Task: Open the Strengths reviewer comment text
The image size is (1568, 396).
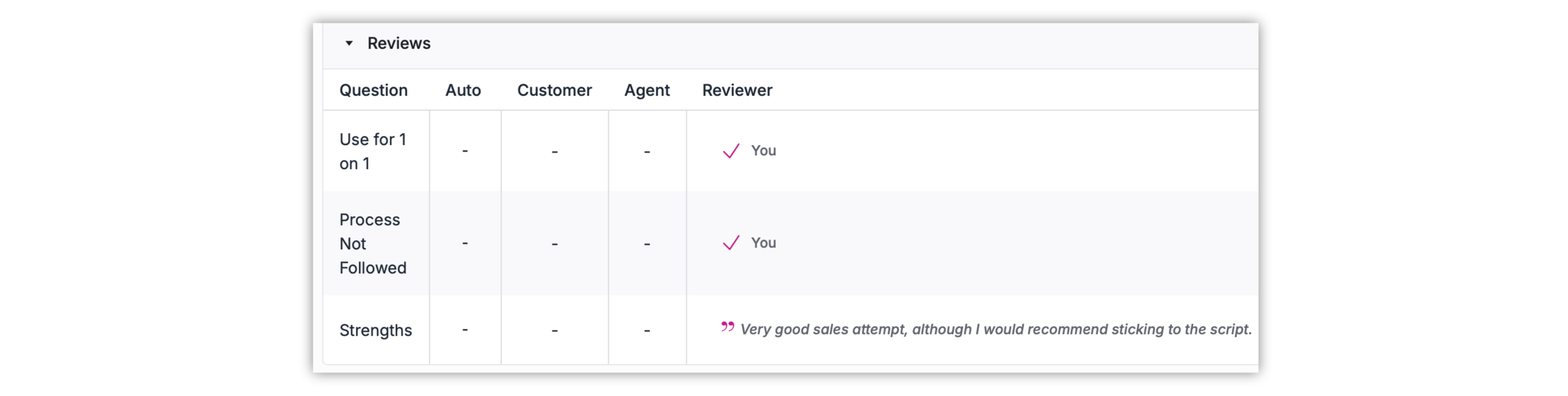Action: pos(996,329)
